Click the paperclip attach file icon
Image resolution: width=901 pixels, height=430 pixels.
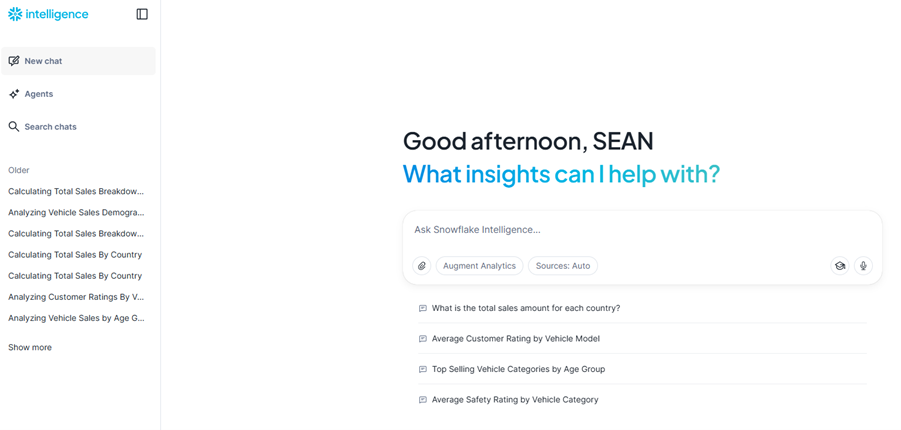422,266
